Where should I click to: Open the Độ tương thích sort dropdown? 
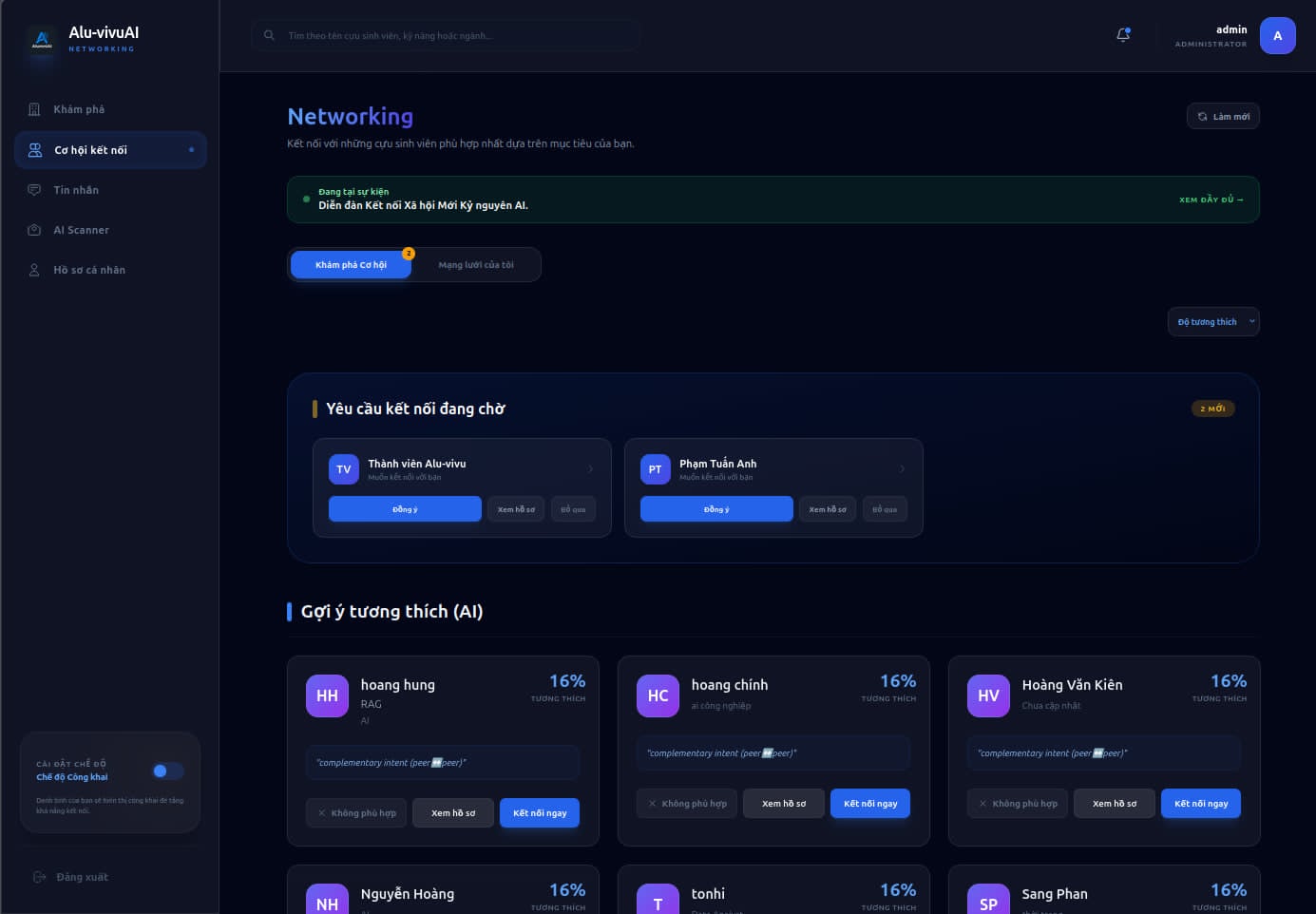[x=1213, y=322]
